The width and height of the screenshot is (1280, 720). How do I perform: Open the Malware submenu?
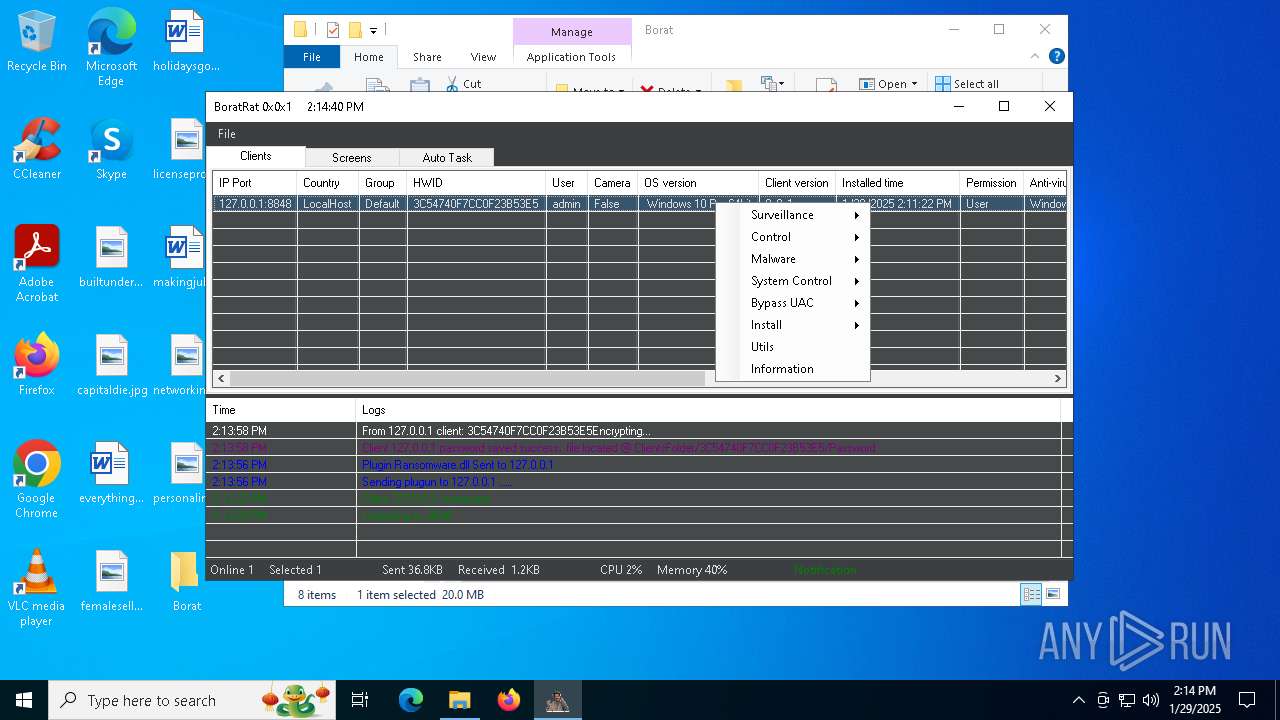[x=793, y=259]
